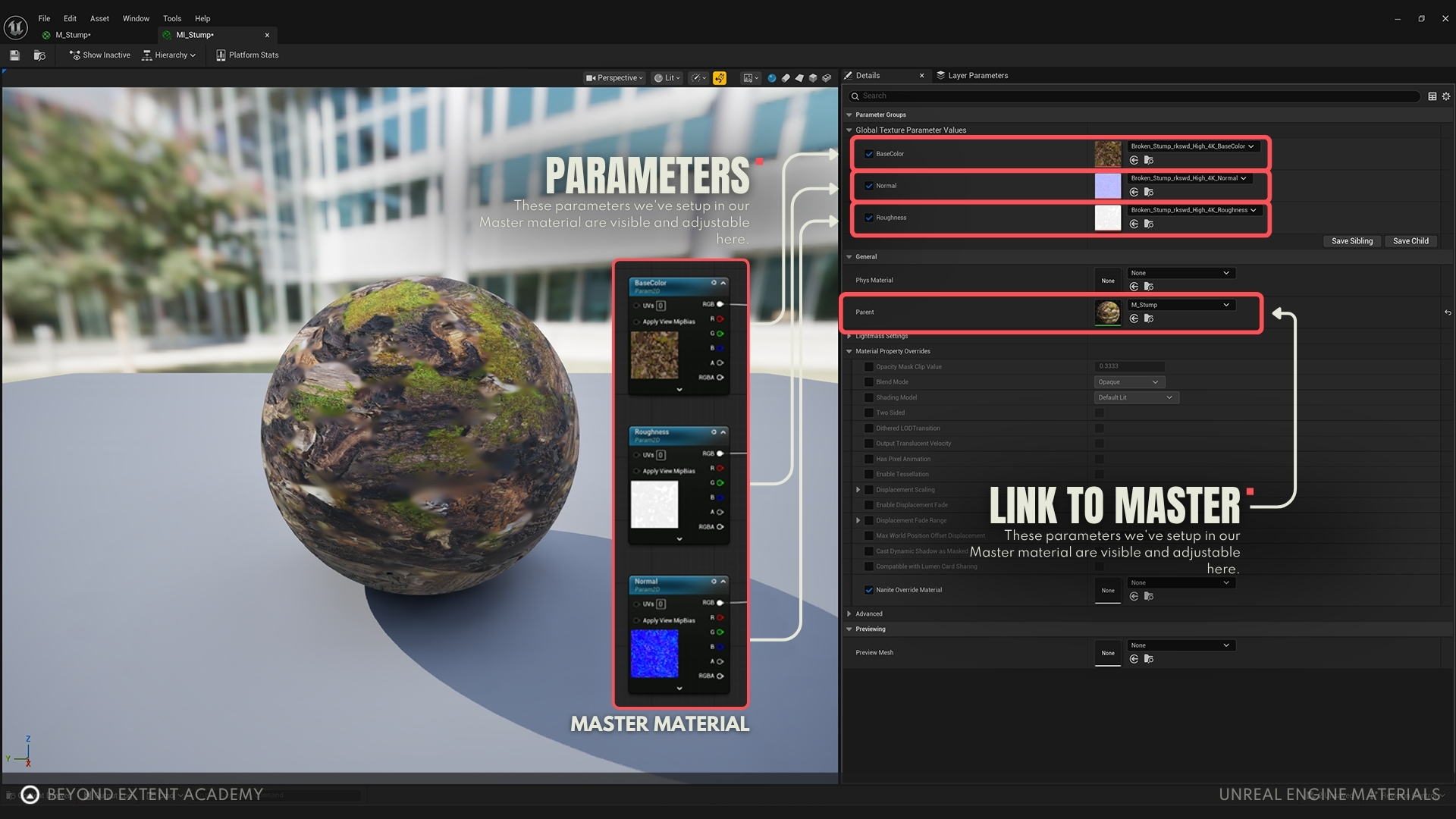The height and width of the screenshot is (819, 1456).
Task: Click the Save Sibling button
Action: point(1351,241)
